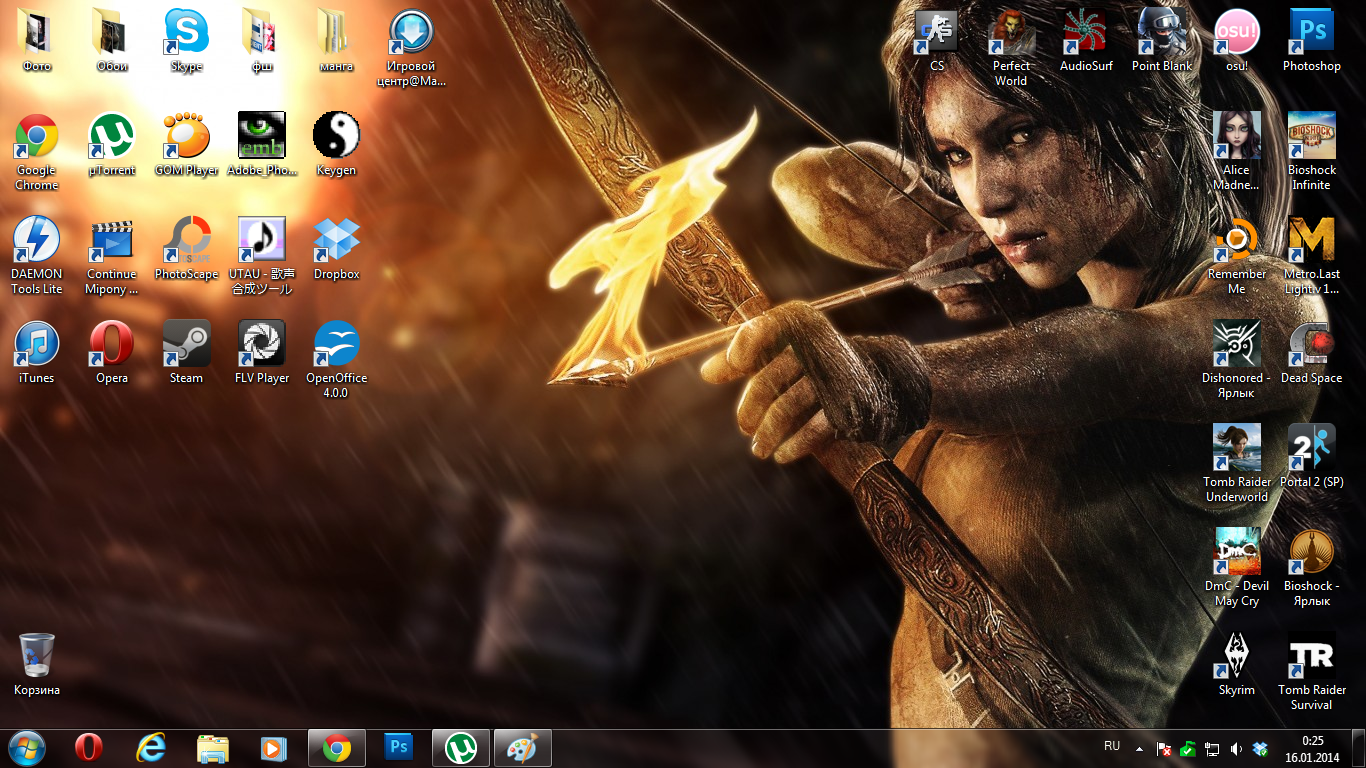This screenshot has height=768, width=1366.
Task: Open FLV Player shortcut
Action: 261,352
